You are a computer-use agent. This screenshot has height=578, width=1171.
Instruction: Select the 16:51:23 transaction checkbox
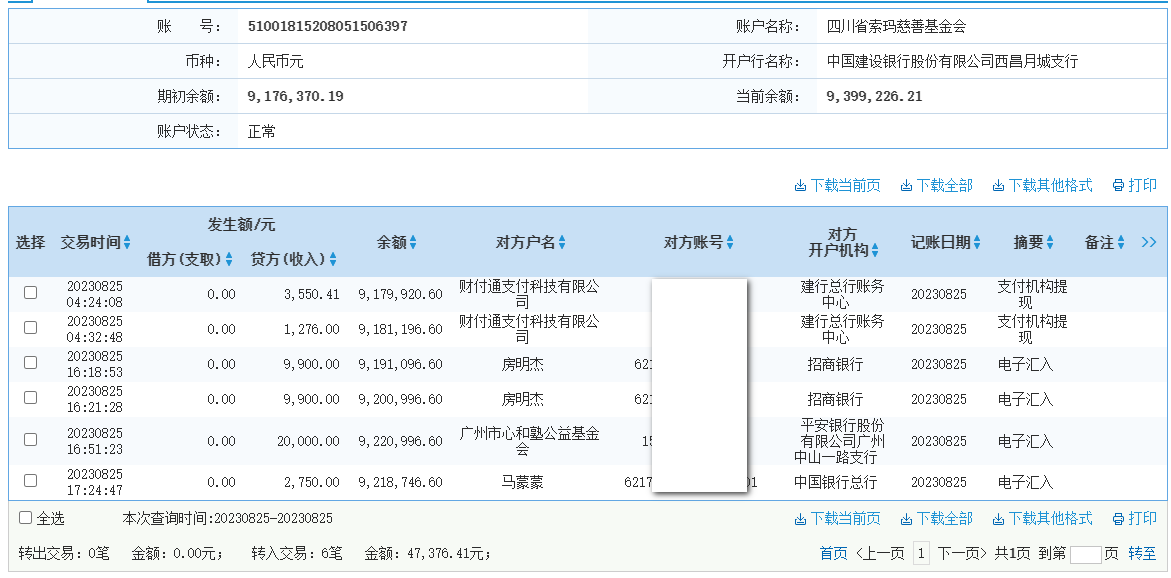pyautogui.click(x=31, y=440)
